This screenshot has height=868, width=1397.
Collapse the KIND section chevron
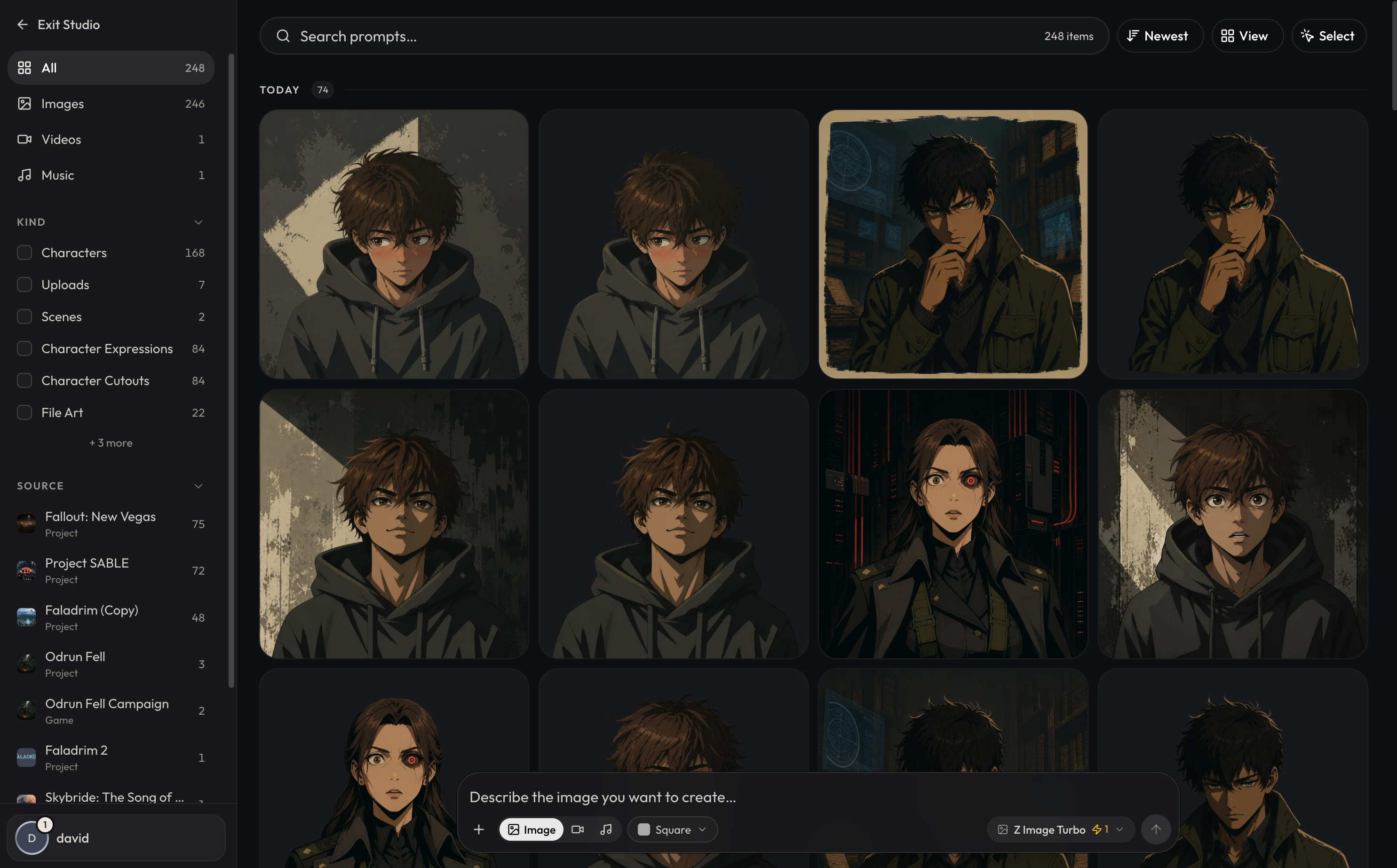point(198,222)
